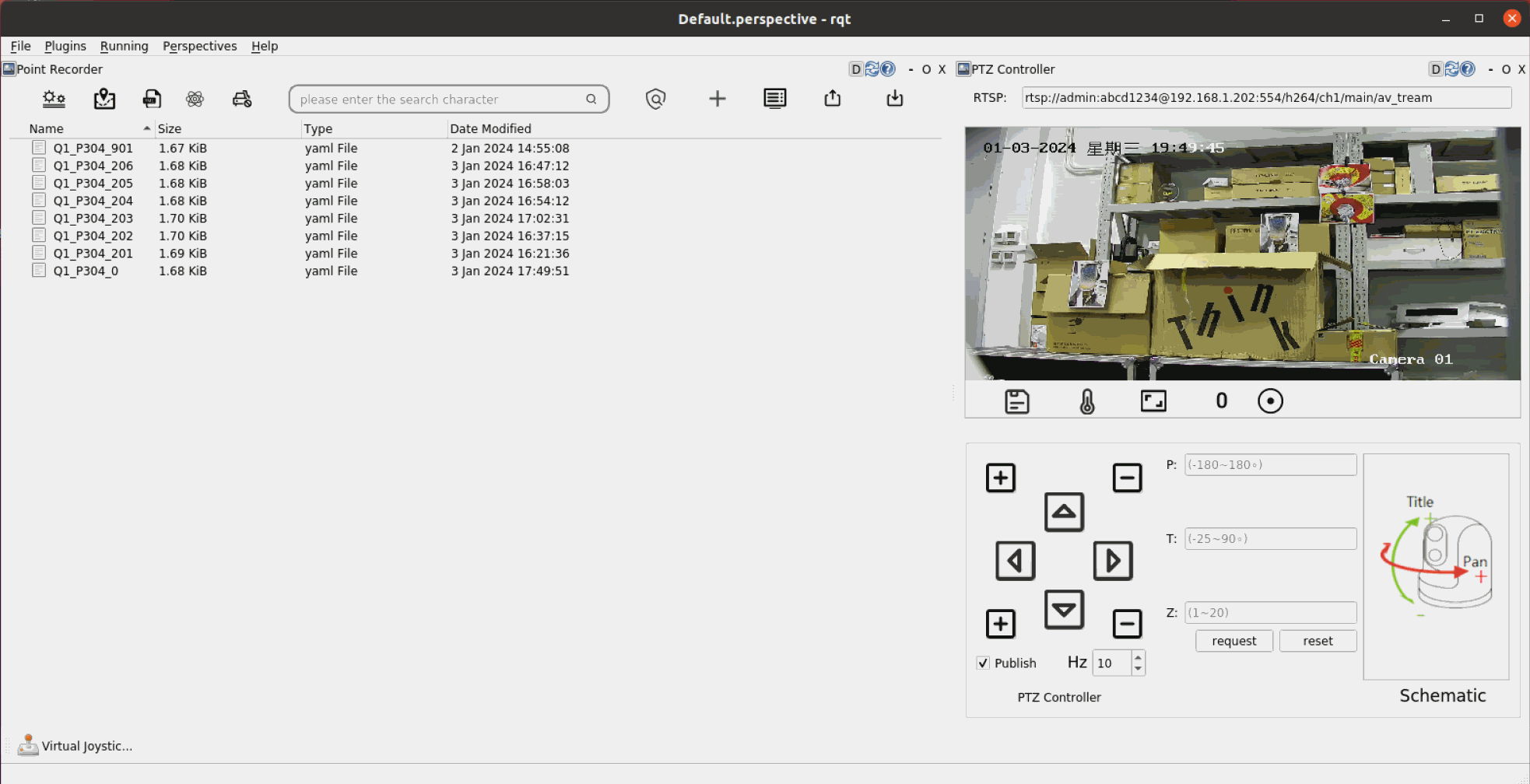Viewport: 1530px width, 784px height.
Task: Open the Perspectives menu
Action: (x=199, y=46)
